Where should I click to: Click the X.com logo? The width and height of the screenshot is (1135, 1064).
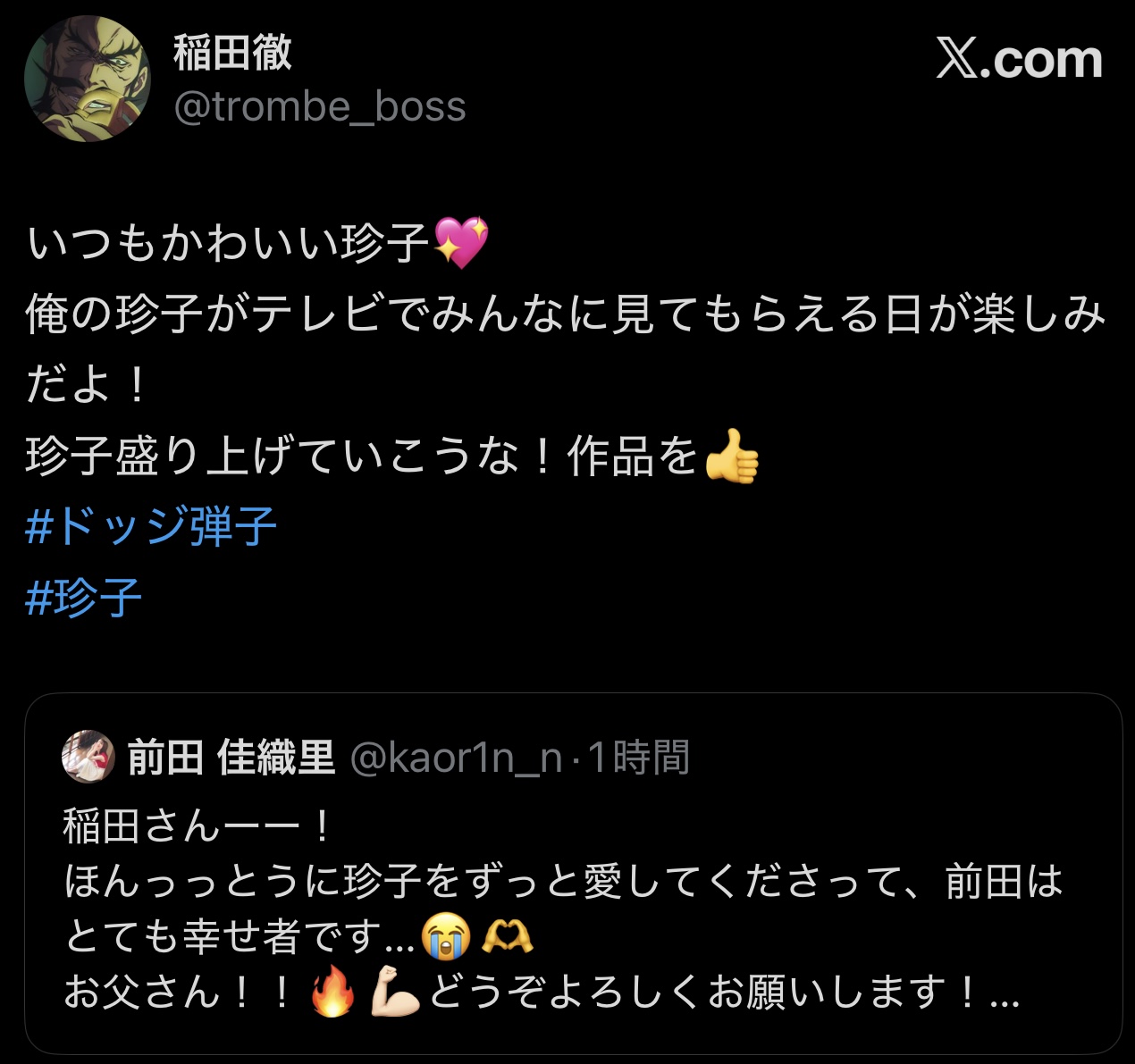tap(1019, 59)
